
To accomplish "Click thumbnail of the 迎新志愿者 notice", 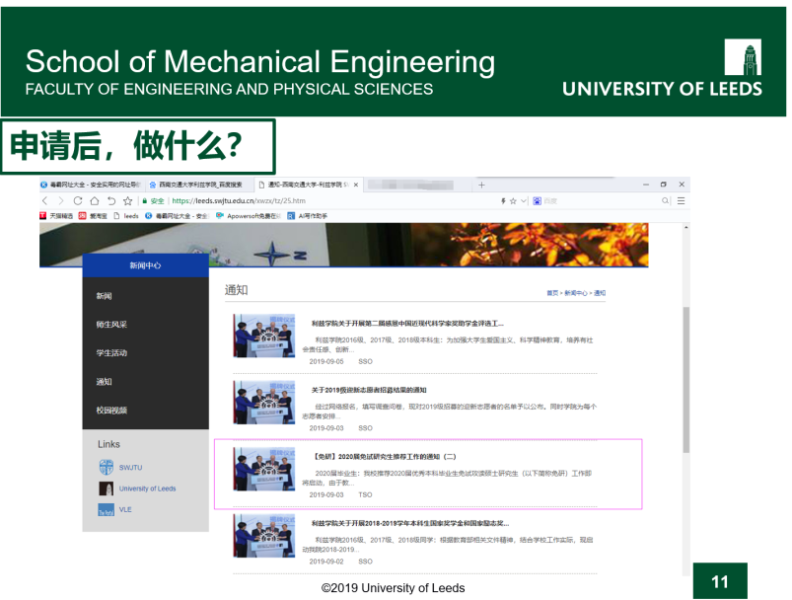I will [264, 403].
